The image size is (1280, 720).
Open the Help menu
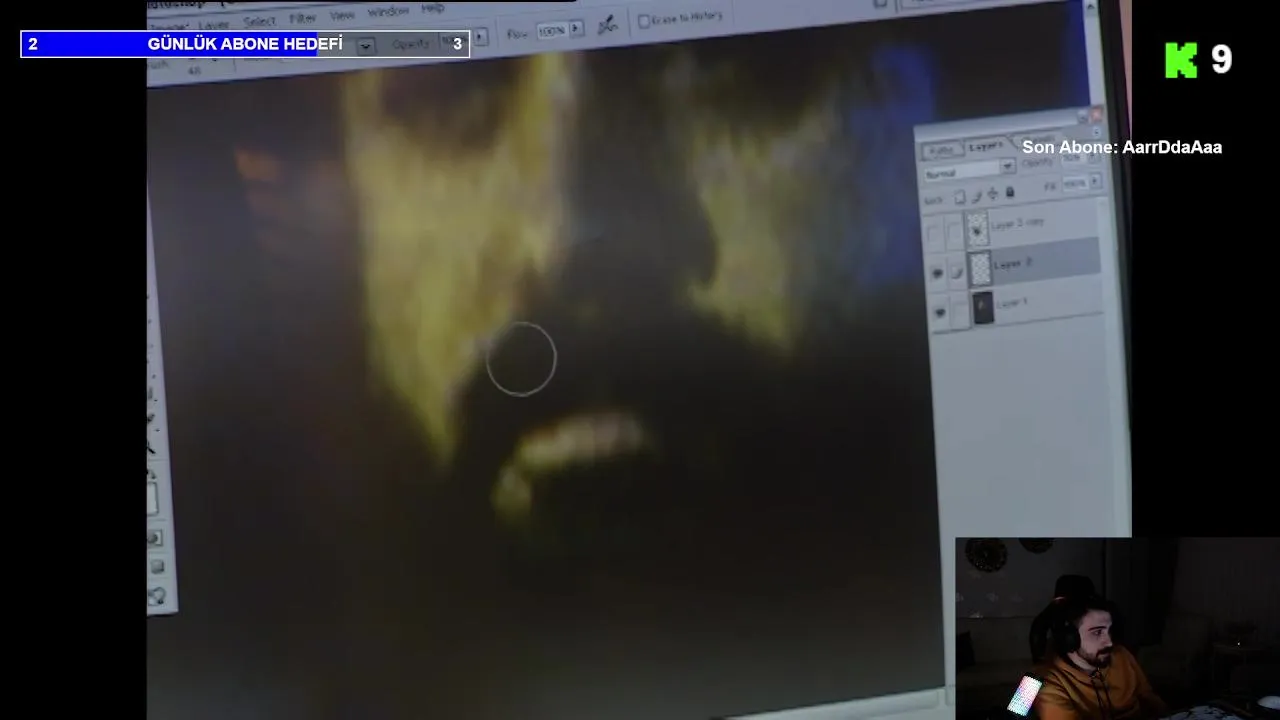point(432,8)
